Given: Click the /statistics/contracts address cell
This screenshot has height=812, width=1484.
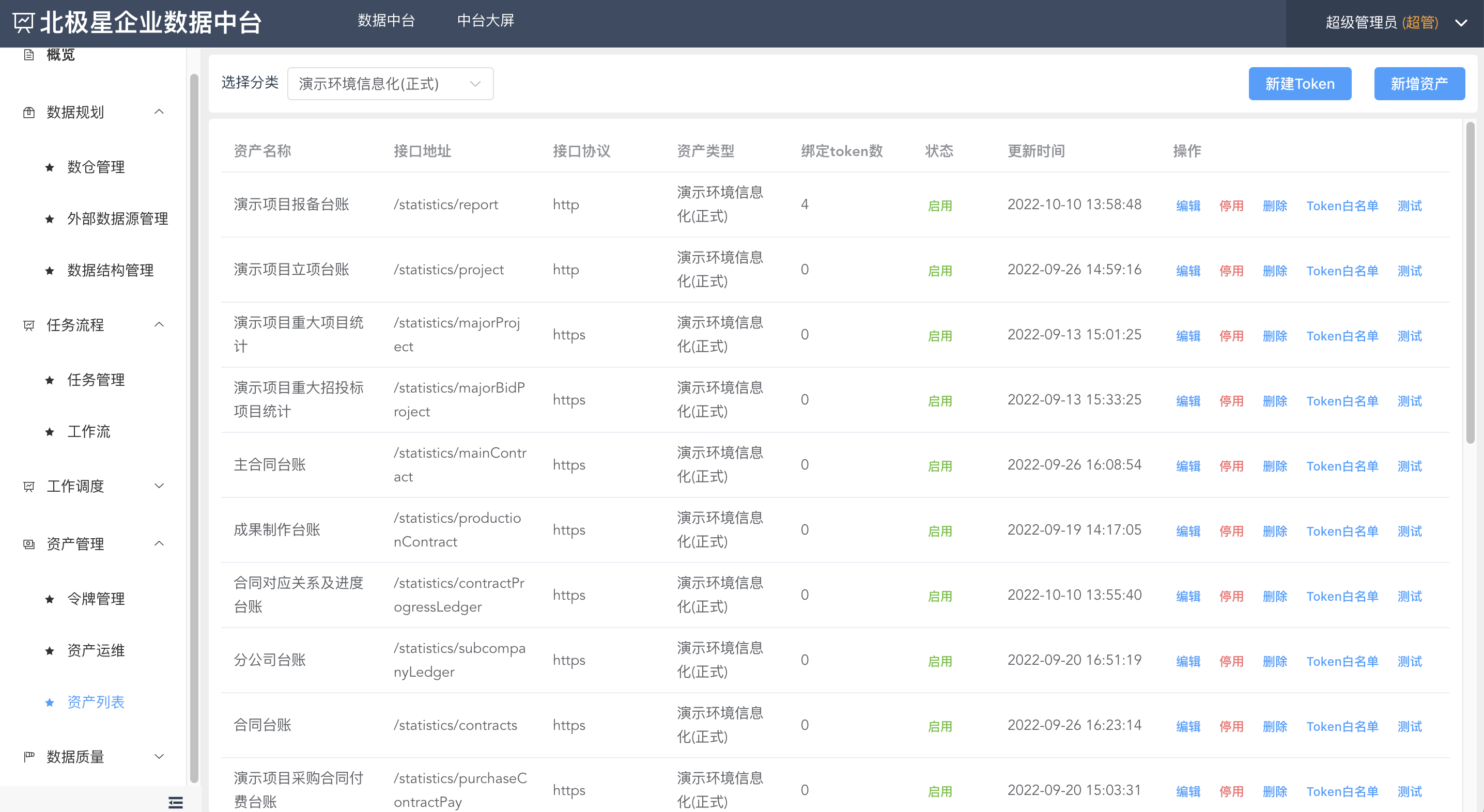Looking at the screenshot, I should tap(455, 725).
